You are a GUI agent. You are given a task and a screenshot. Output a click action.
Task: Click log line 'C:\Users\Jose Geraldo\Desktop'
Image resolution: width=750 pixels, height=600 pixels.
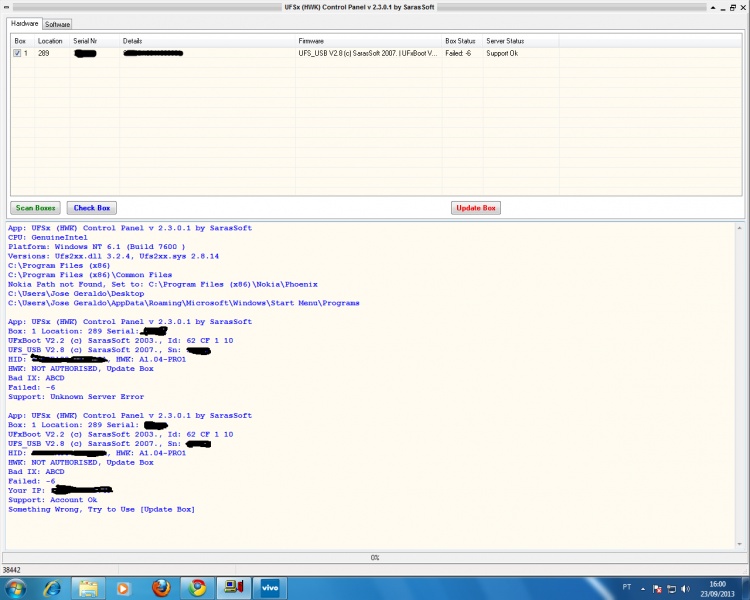[x=76, y=294]
